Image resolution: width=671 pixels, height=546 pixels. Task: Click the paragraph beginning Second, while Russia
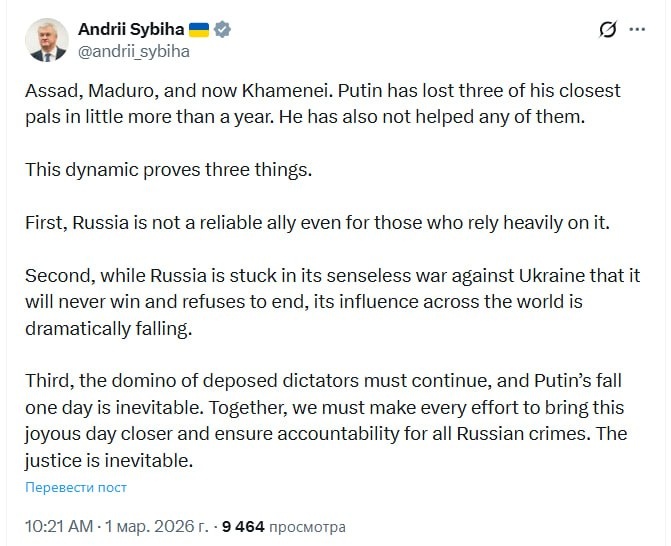(x=318, y=299)
